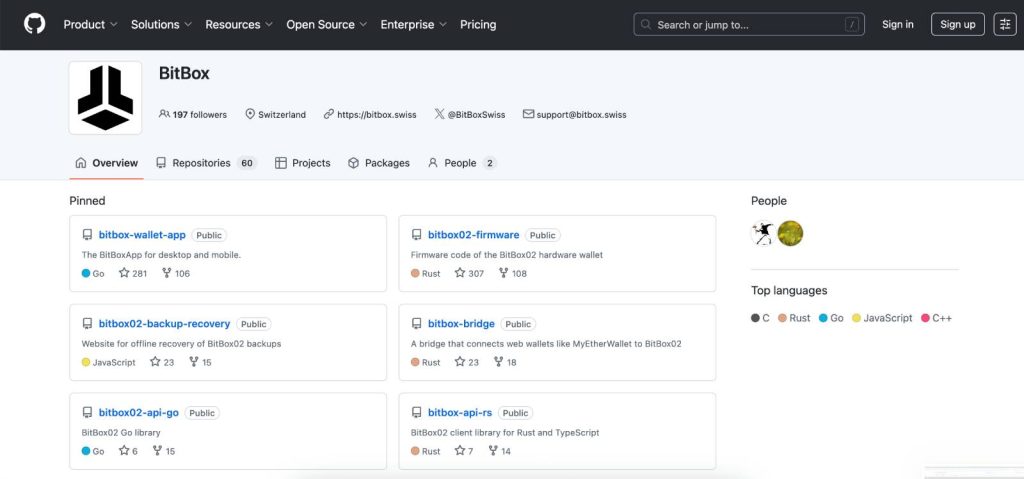1024x479 pixels.
Task: Open the bitbox-api-rs repository link
Action: (x=460, y=412)
